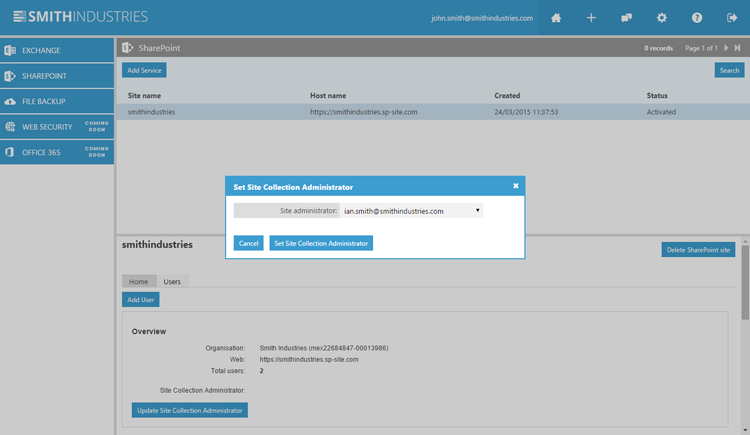Viewport: 750px width, 435px height.
Task: Click the john.smith@smithindustries.com account label
Action: tap(482, 18)
